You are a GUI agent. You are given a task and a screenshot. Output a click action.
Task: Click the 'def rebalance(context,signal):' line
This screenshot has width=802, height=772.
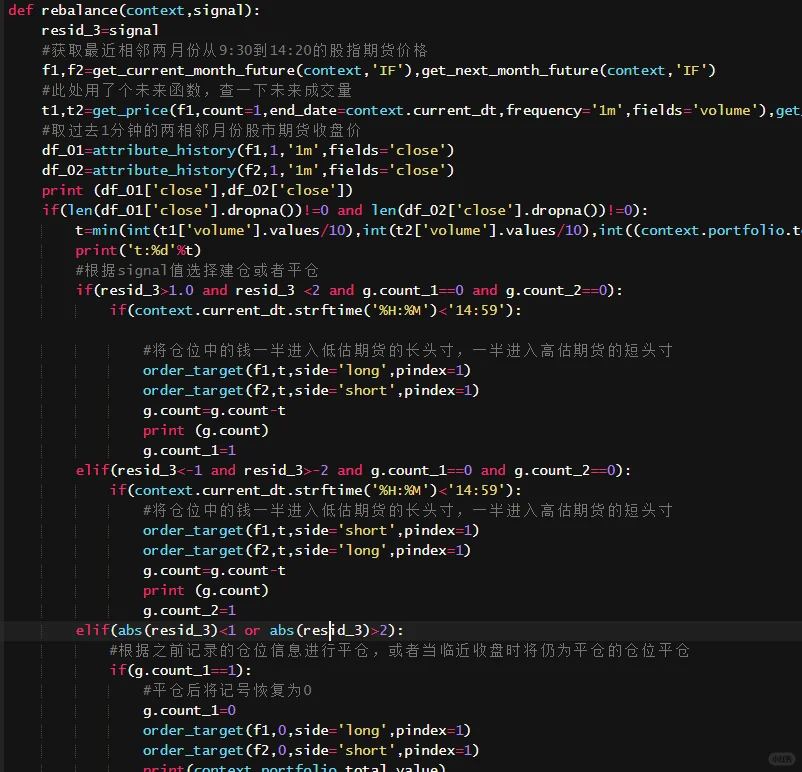[134, 10]
